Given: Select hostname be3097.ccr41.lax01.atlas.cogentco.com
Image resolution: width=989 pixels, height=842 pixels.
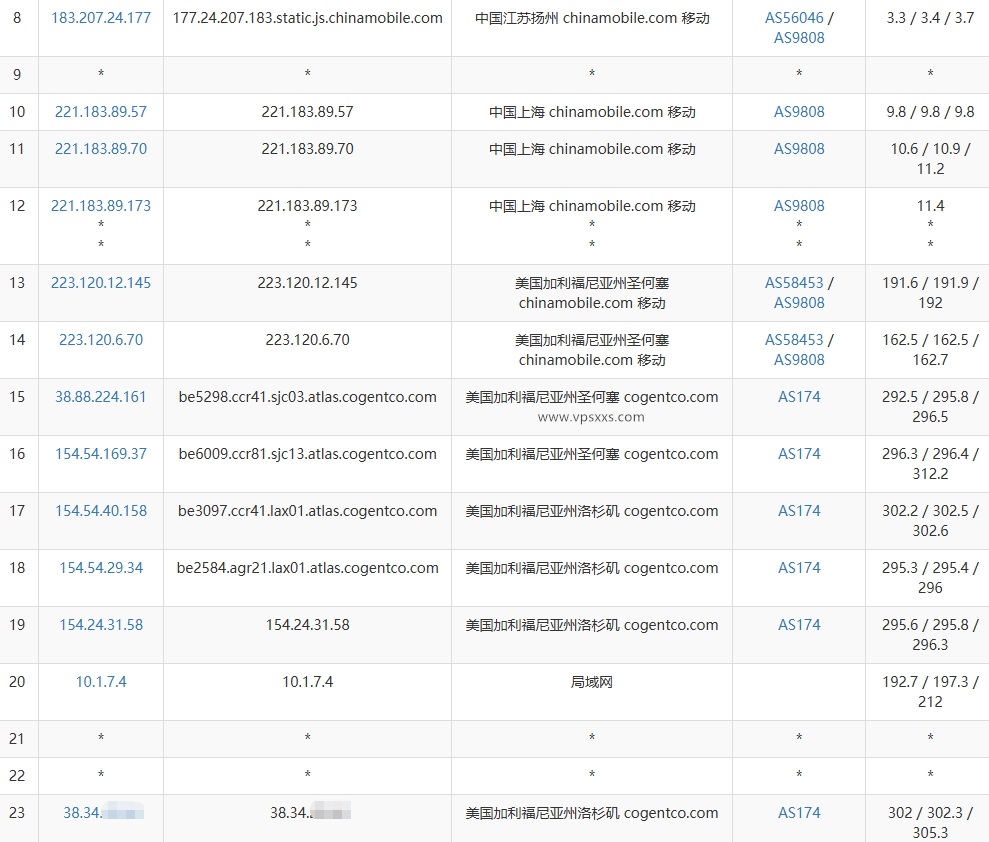Looking at the screenshot, I should point(308,511).
